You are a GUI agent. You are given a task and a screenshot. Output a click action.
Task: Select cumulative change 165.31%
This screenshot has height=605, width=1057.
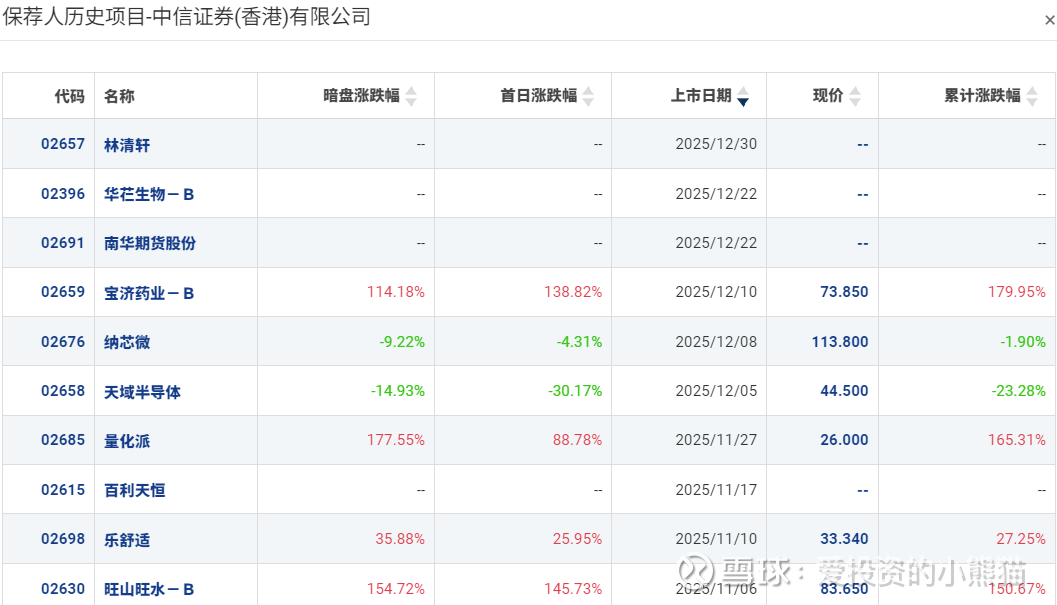click(x=1017, y=440)
